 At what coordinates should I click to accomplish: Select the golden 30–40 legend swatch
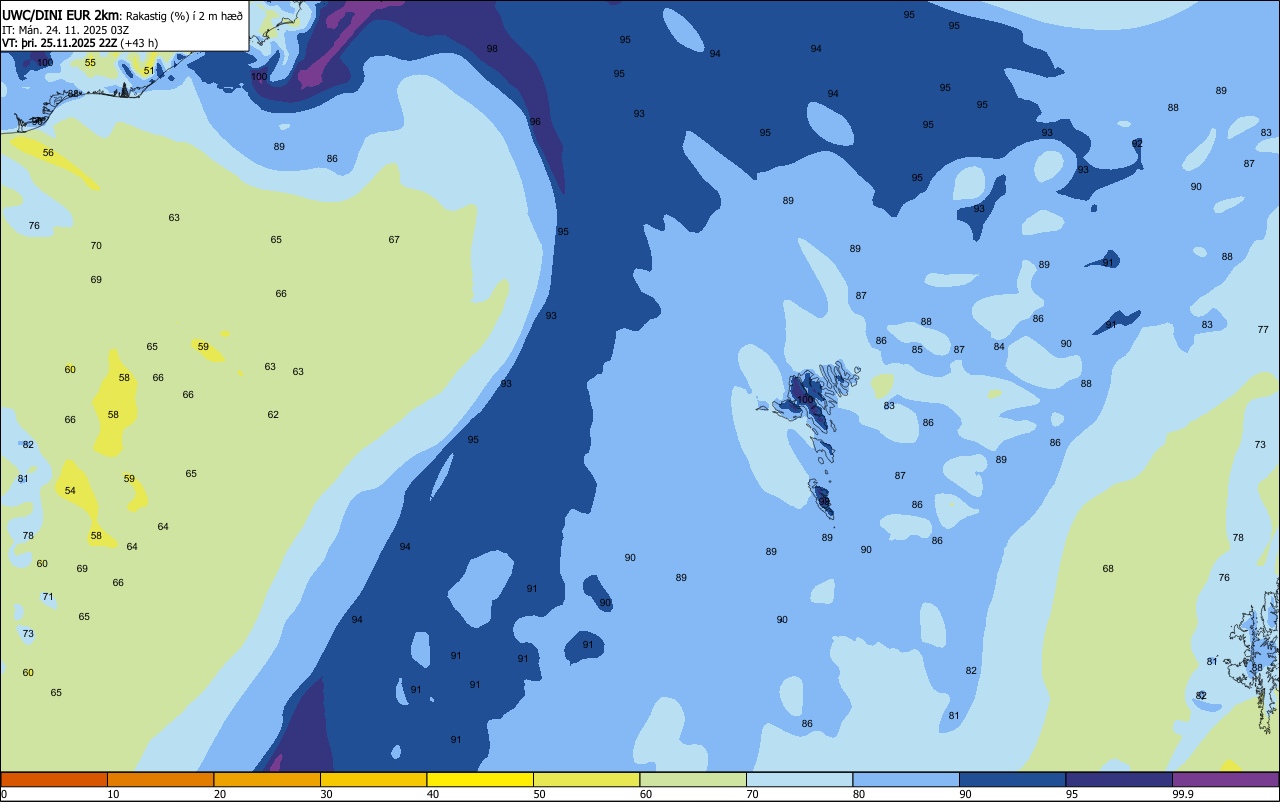[x=374, y=779]
